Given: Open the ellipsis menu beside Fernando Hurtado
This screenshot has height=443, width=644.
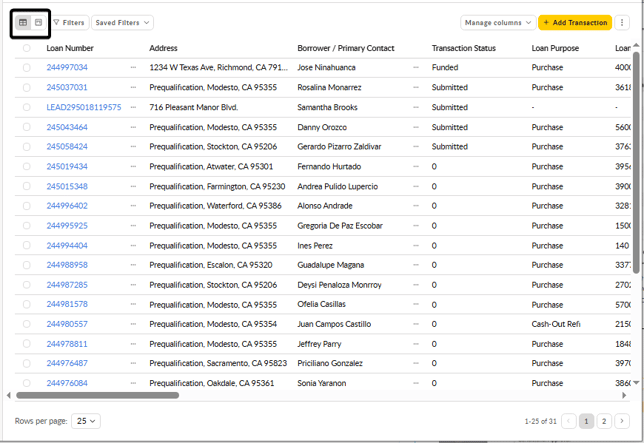Looking at the screenshot, I should 416,166.
